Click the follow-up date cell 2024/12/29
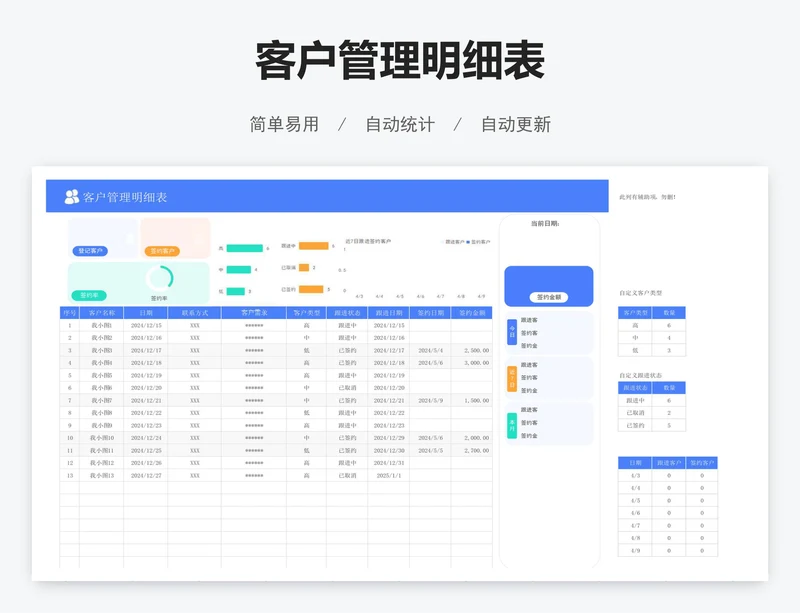The image size is (800, 613). point(389,437)
